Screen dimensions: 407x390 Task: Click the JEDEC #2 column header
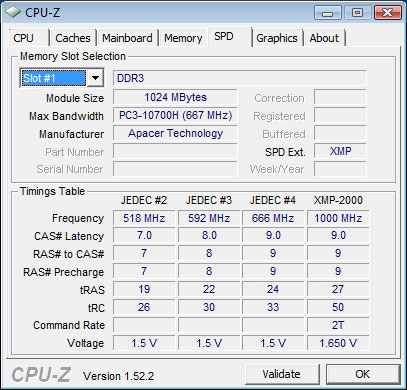[x=144, y=200]
